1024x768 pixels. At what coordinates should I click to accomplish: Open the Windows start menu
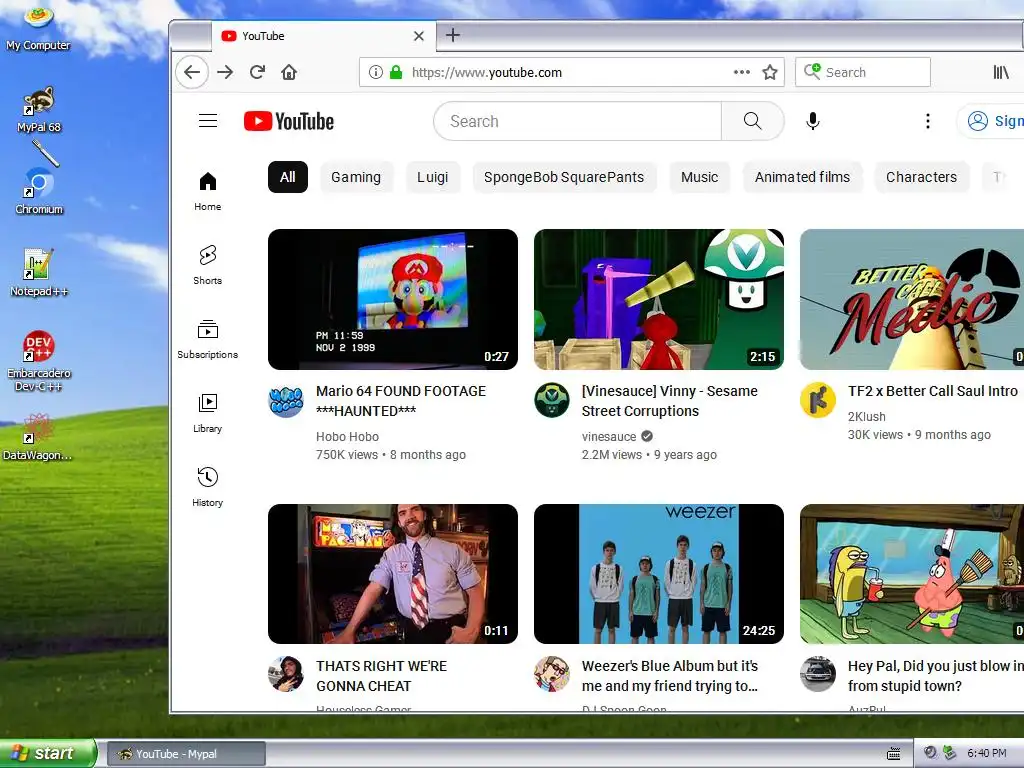48,753
